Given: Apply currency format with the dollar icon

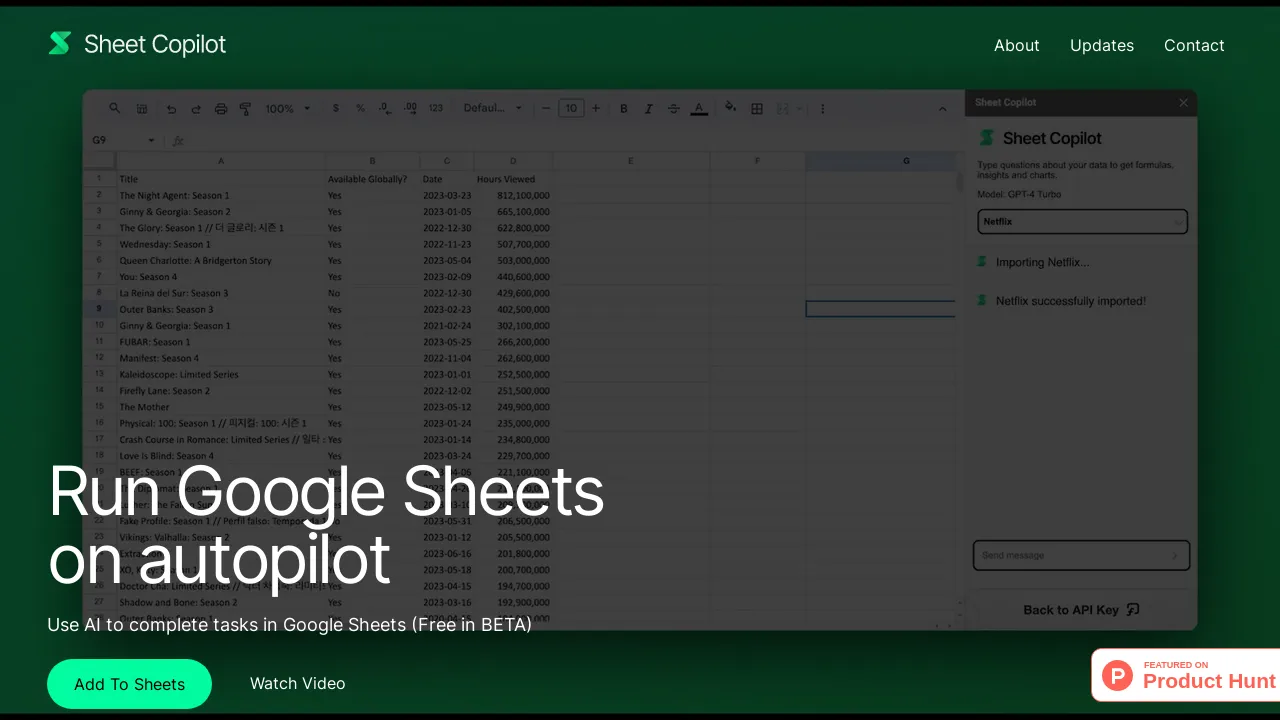Looking at the screenshot, I should point(335,108).
